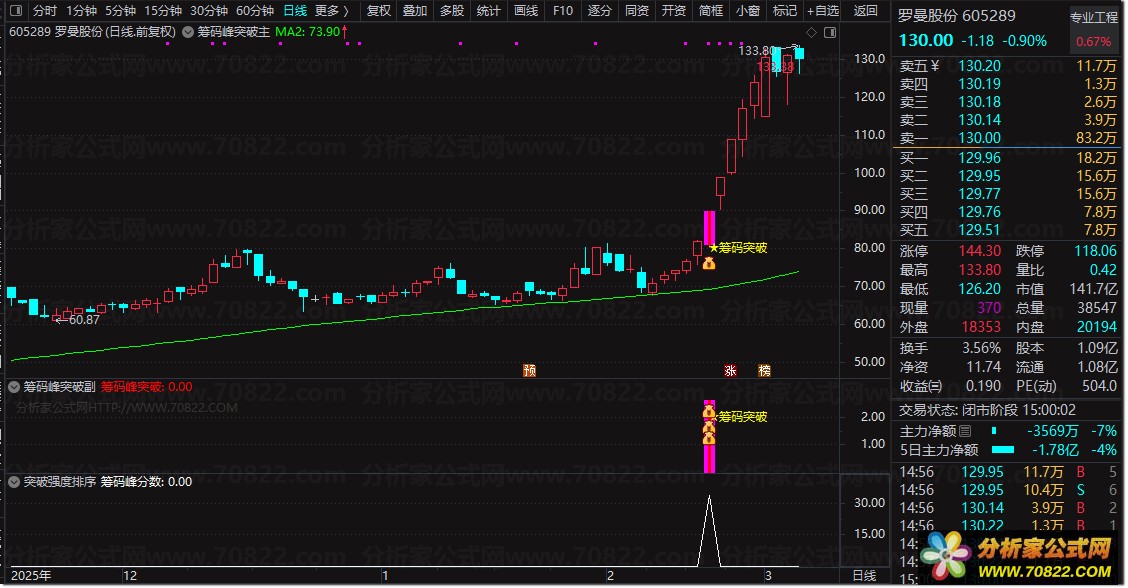Click the 涨 marker on the chart
Screen dimensions: 1128x588
click(x=730, y=371)
